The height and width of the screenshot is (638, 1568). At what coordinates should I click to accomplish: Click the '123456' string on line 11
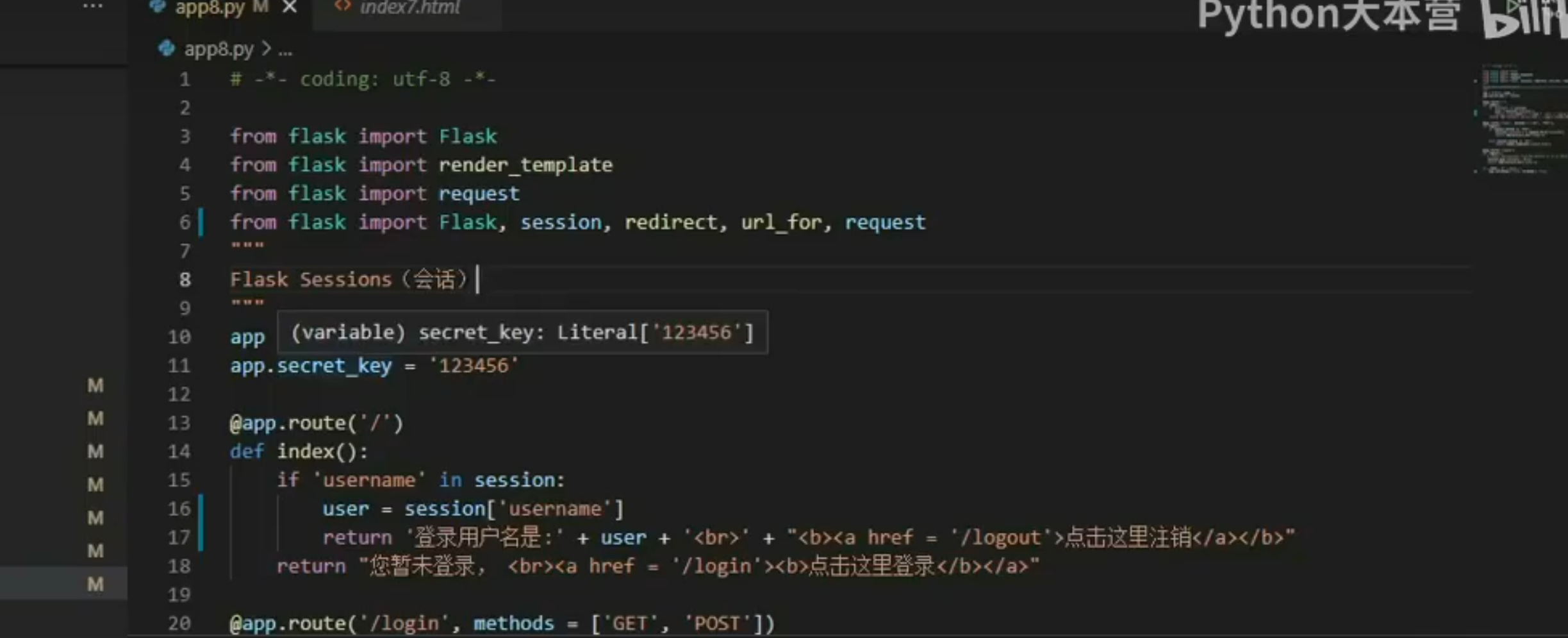(x=474, y=366)
